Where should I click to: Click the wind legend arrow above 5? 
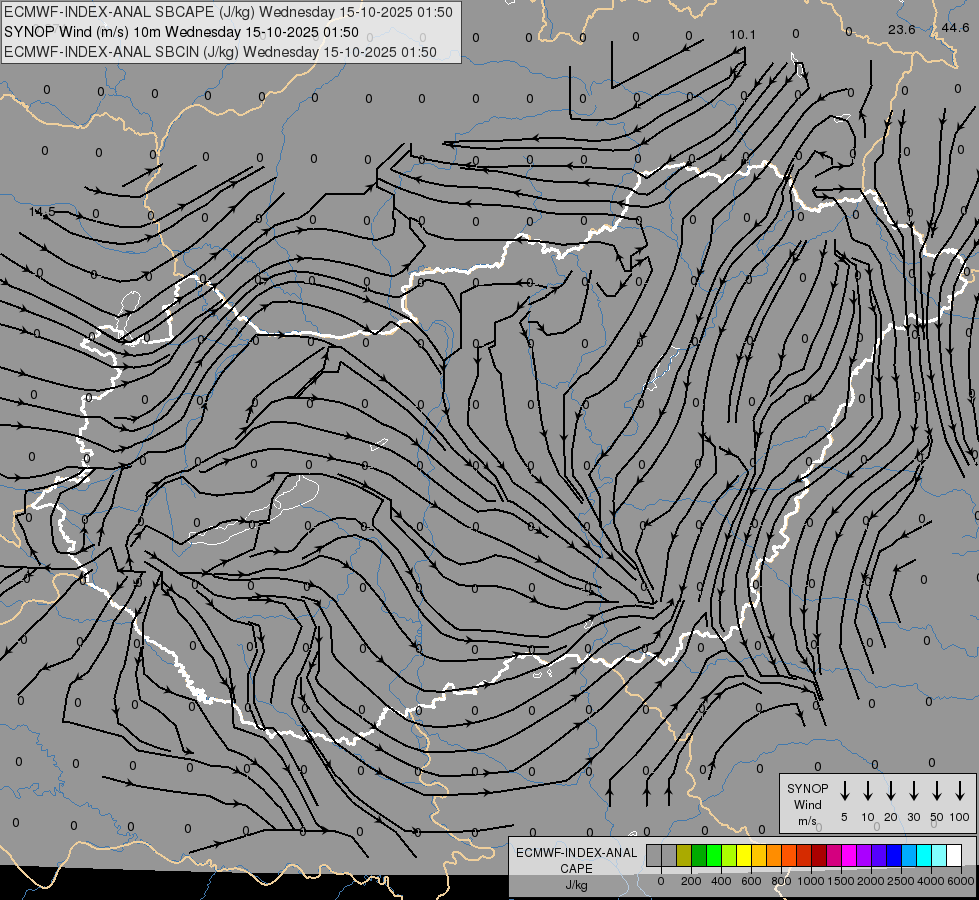[844, 791]
